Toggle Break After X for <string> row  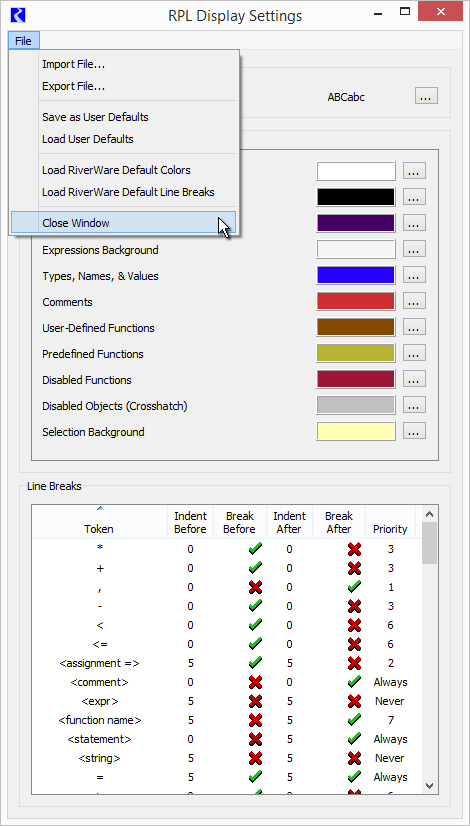355,758
